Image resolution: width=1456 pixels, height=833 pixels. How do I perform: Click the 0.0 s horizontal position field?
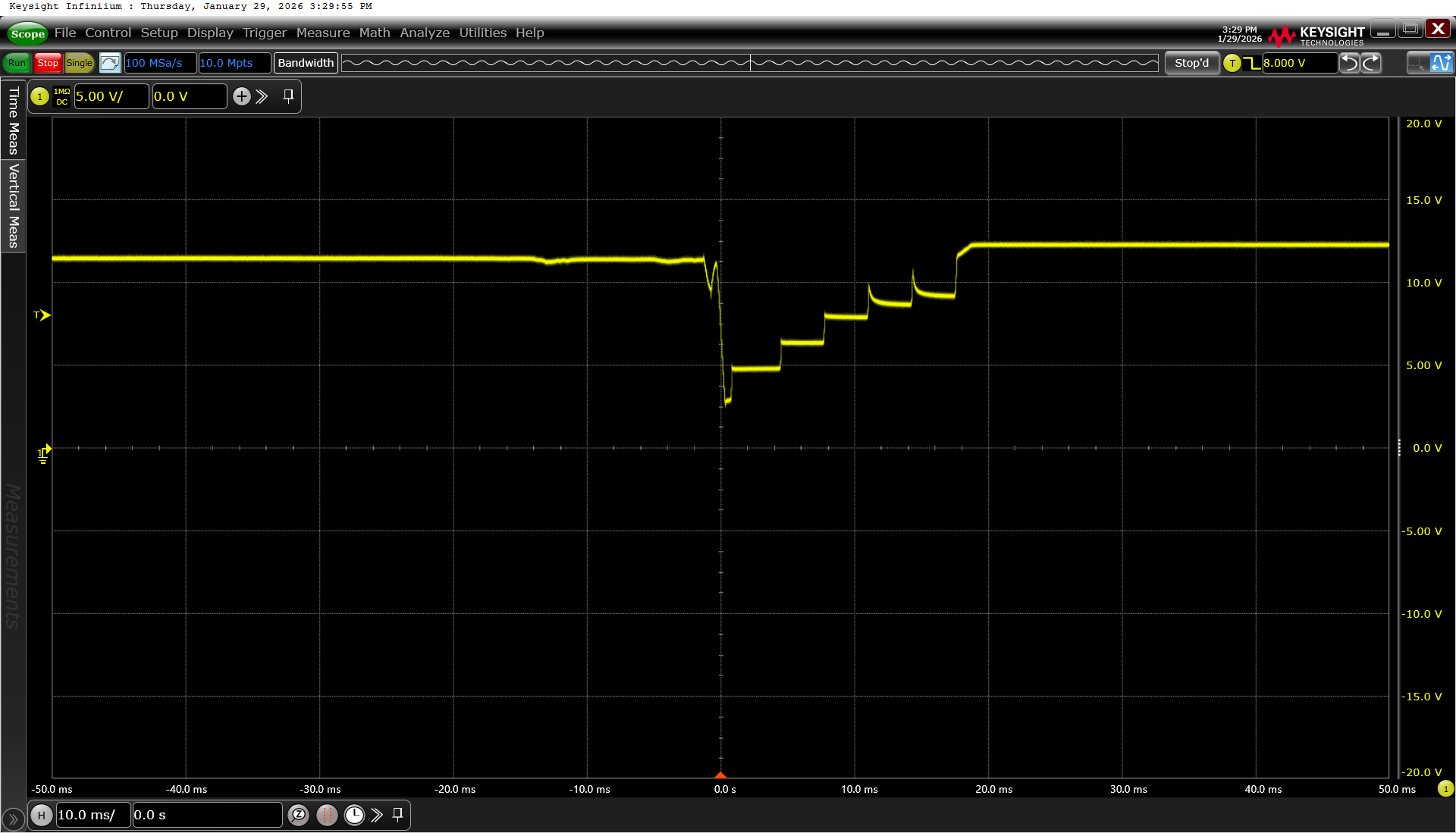click(x=207, y=815)
